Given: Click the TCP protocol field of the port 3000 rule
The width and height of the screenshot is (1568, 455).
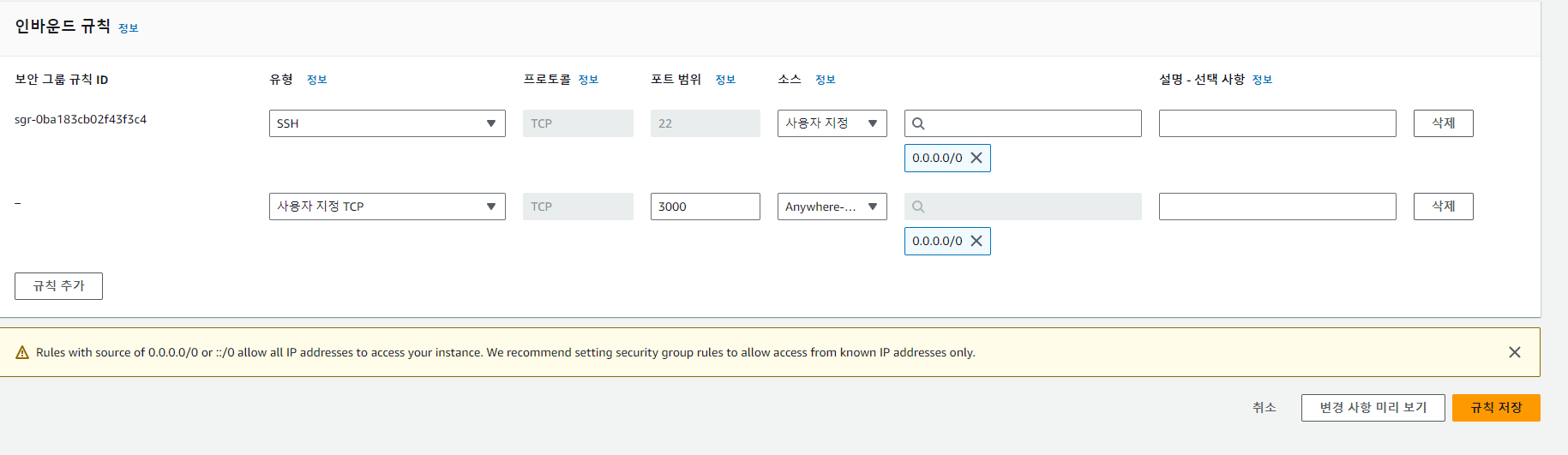Looking at the screenshot, I should coord(578,207).
